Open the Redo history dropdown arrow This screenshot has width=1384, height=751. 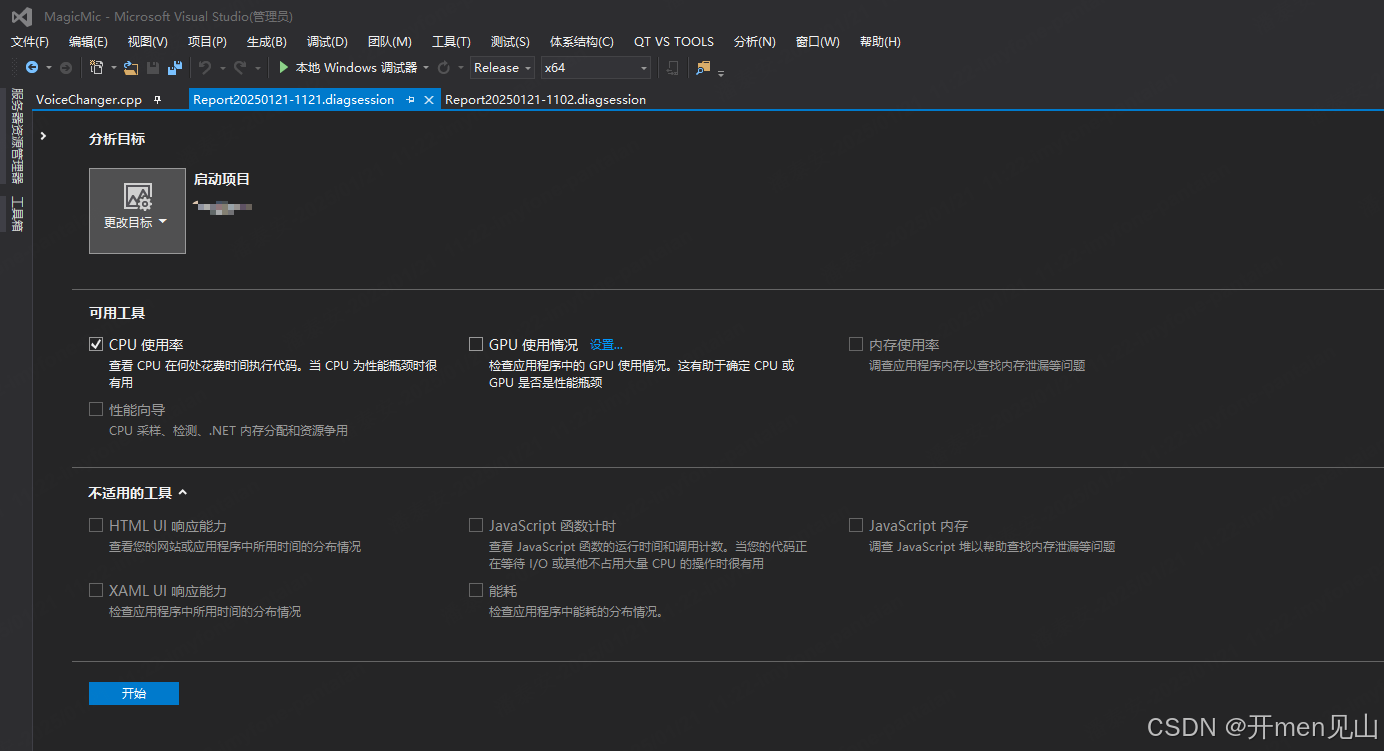coord(257,68)
